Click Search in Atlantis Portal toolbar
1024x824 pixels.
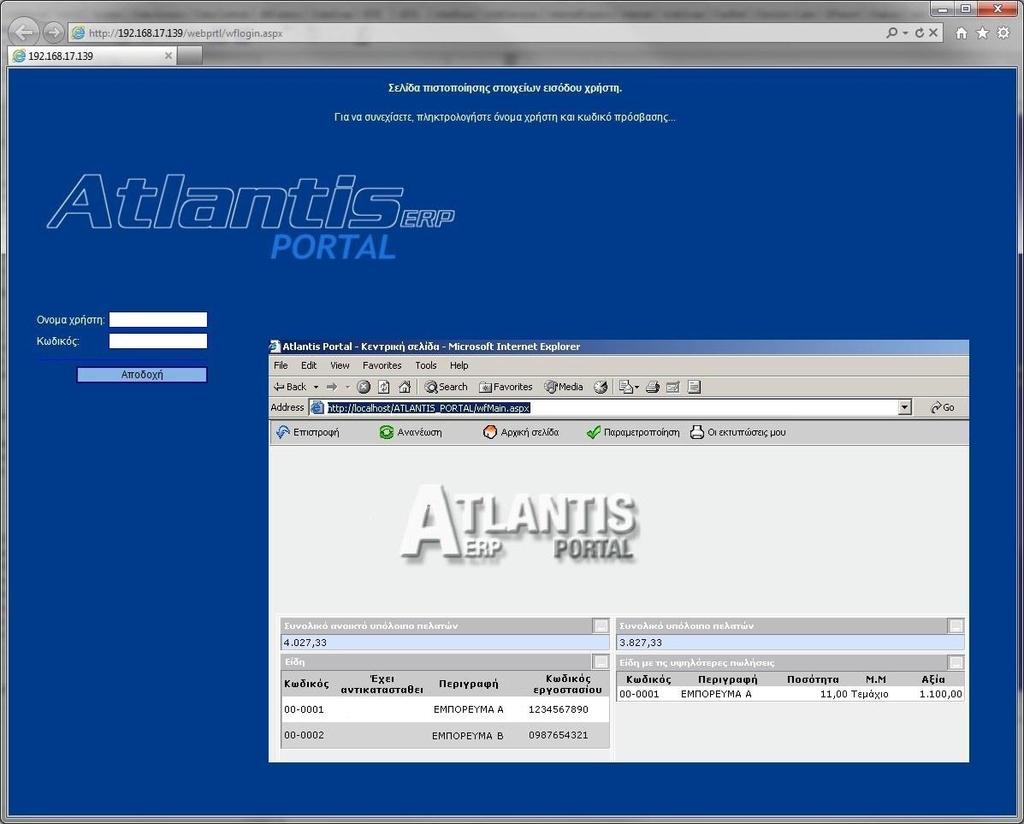[446, 387]
